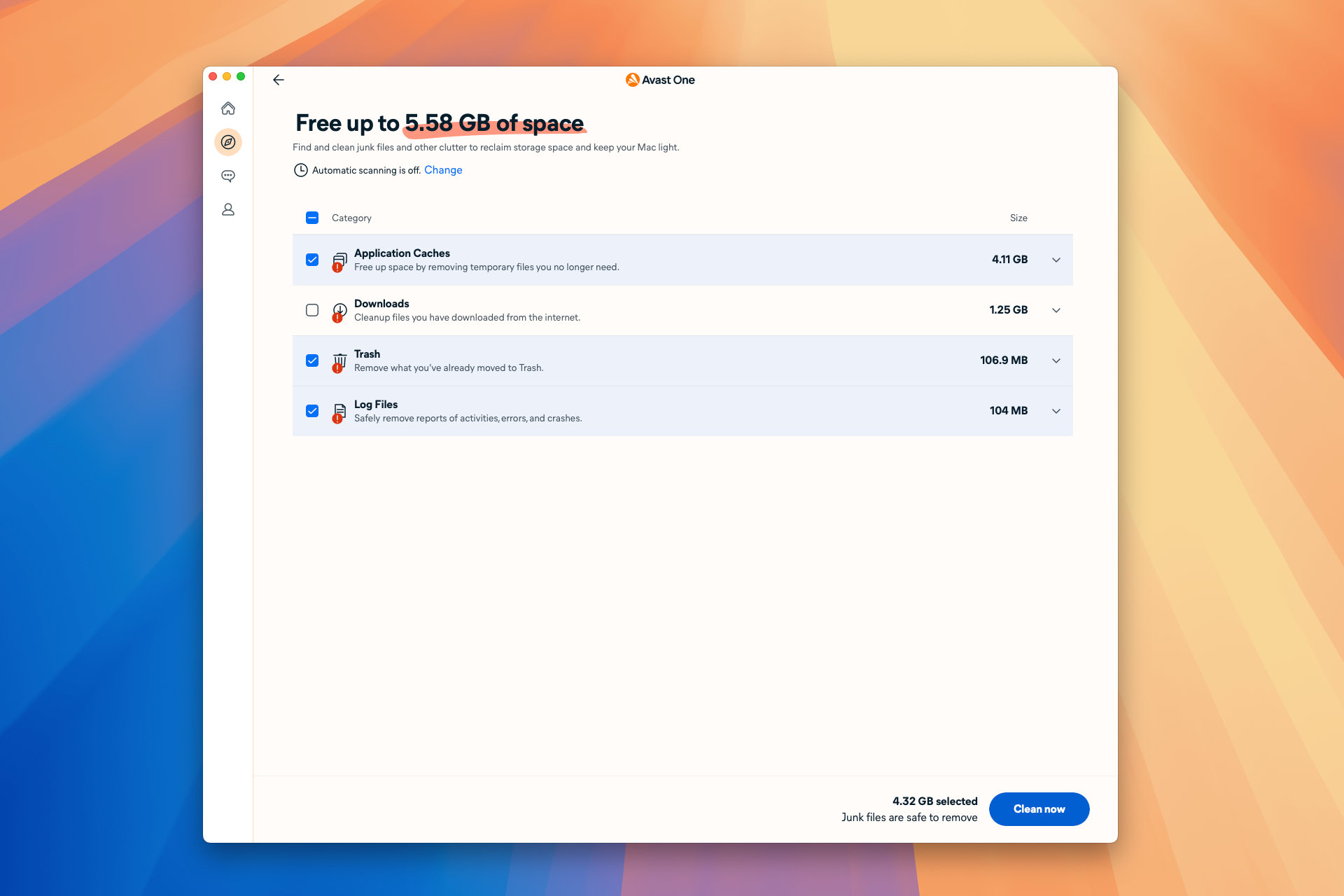Open the messages or alerts icon
Screen dimensions: 1344x896
coord(229,176)
